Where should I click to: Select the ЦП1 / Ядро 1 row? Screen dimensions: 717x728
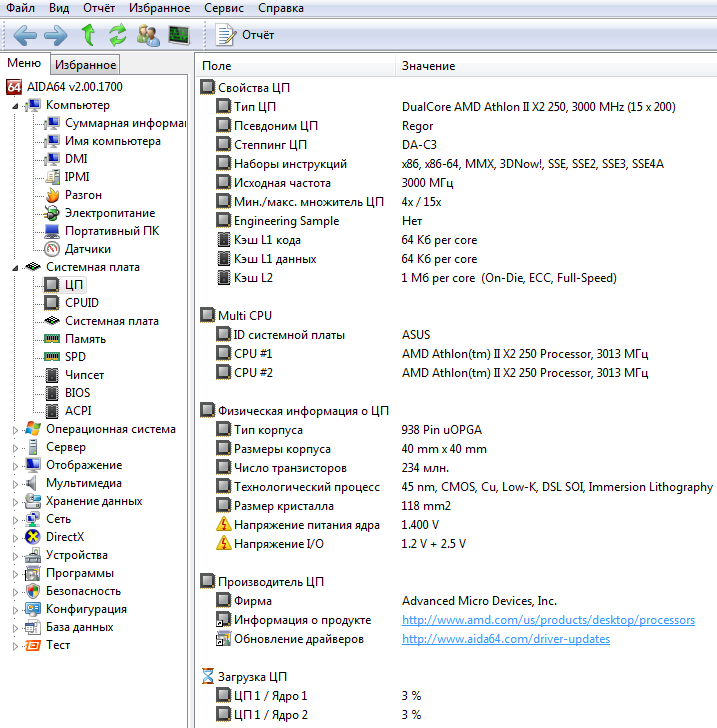(x=457, y=696)
